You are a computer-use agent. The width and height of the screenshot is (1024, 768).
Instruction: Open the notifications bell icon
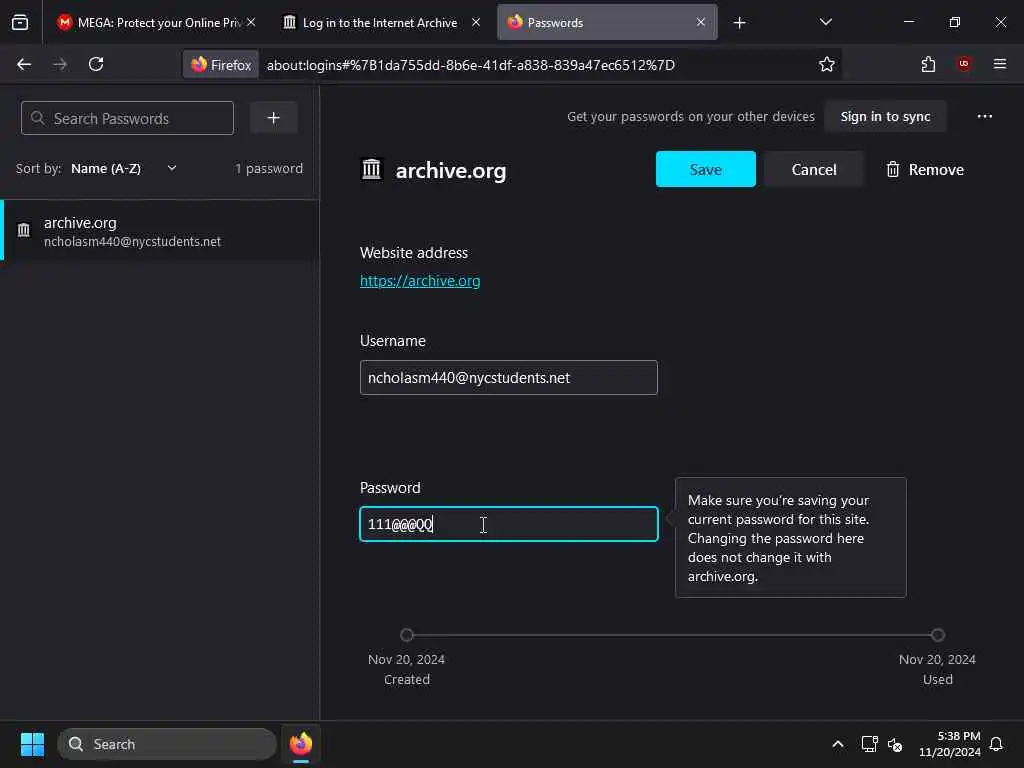tap(996, 744)
